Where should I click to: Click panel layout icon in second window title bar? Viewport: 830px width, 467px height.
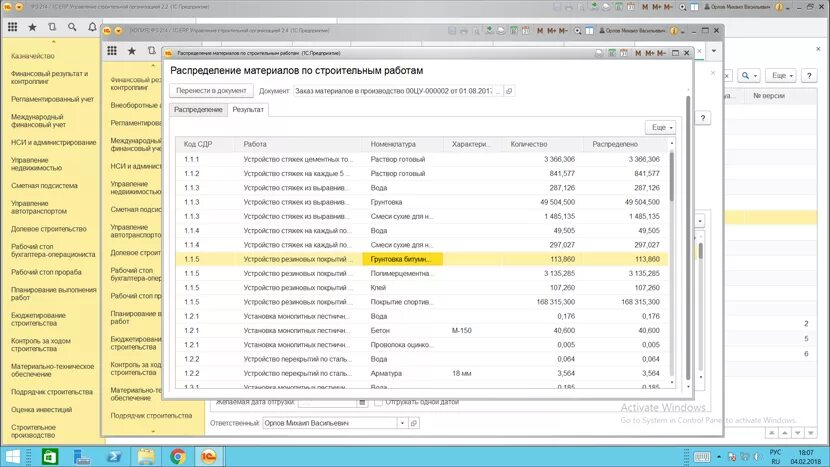[589, 31]
